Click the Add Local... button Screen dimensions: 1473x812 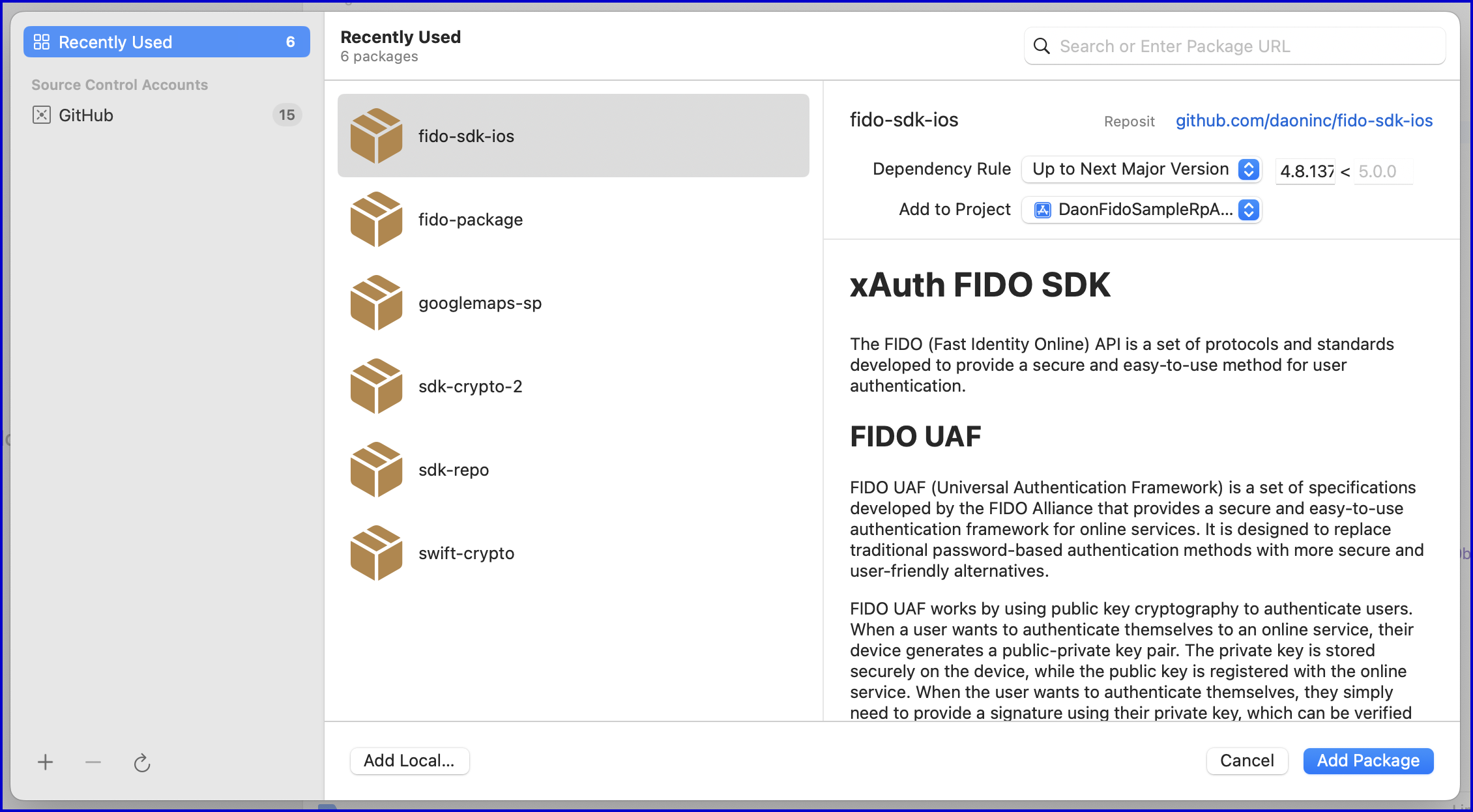[x=409, y=761]
